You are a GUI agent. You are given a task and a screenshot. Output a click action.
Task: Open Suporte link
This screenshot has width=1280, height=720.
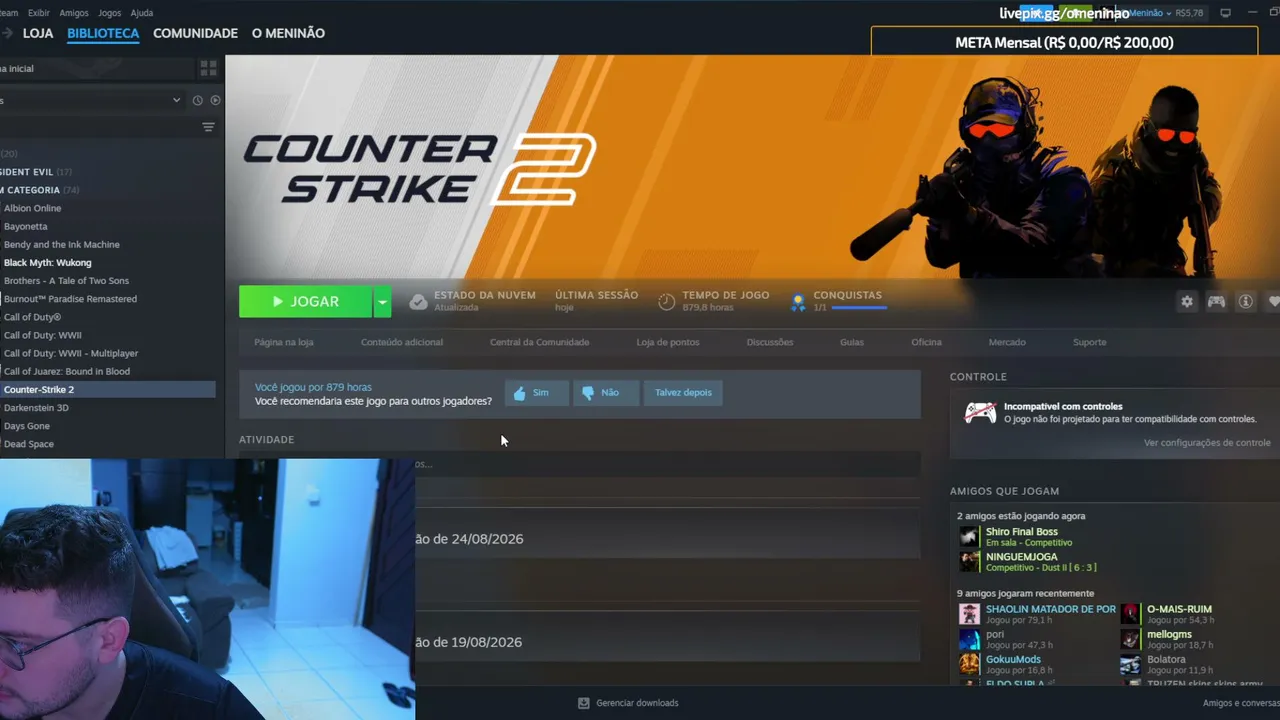click(1090, 342)
